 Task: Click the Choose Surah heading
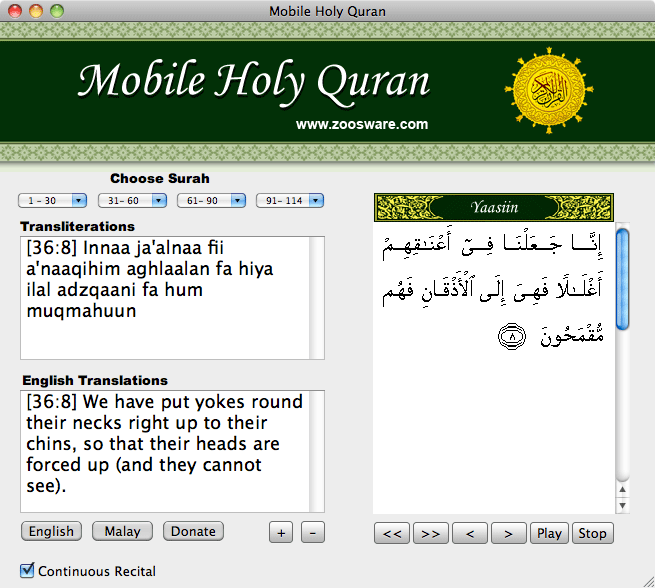coord(160,179)
